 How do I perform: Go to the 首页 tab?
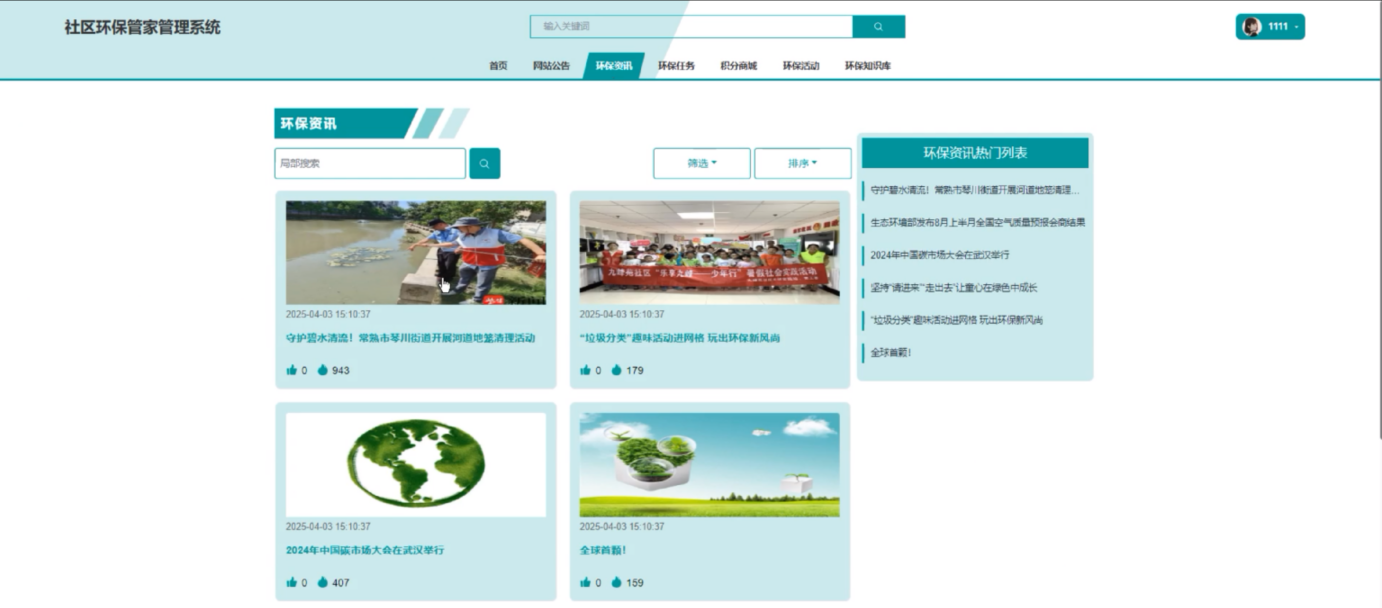(498, 66)
